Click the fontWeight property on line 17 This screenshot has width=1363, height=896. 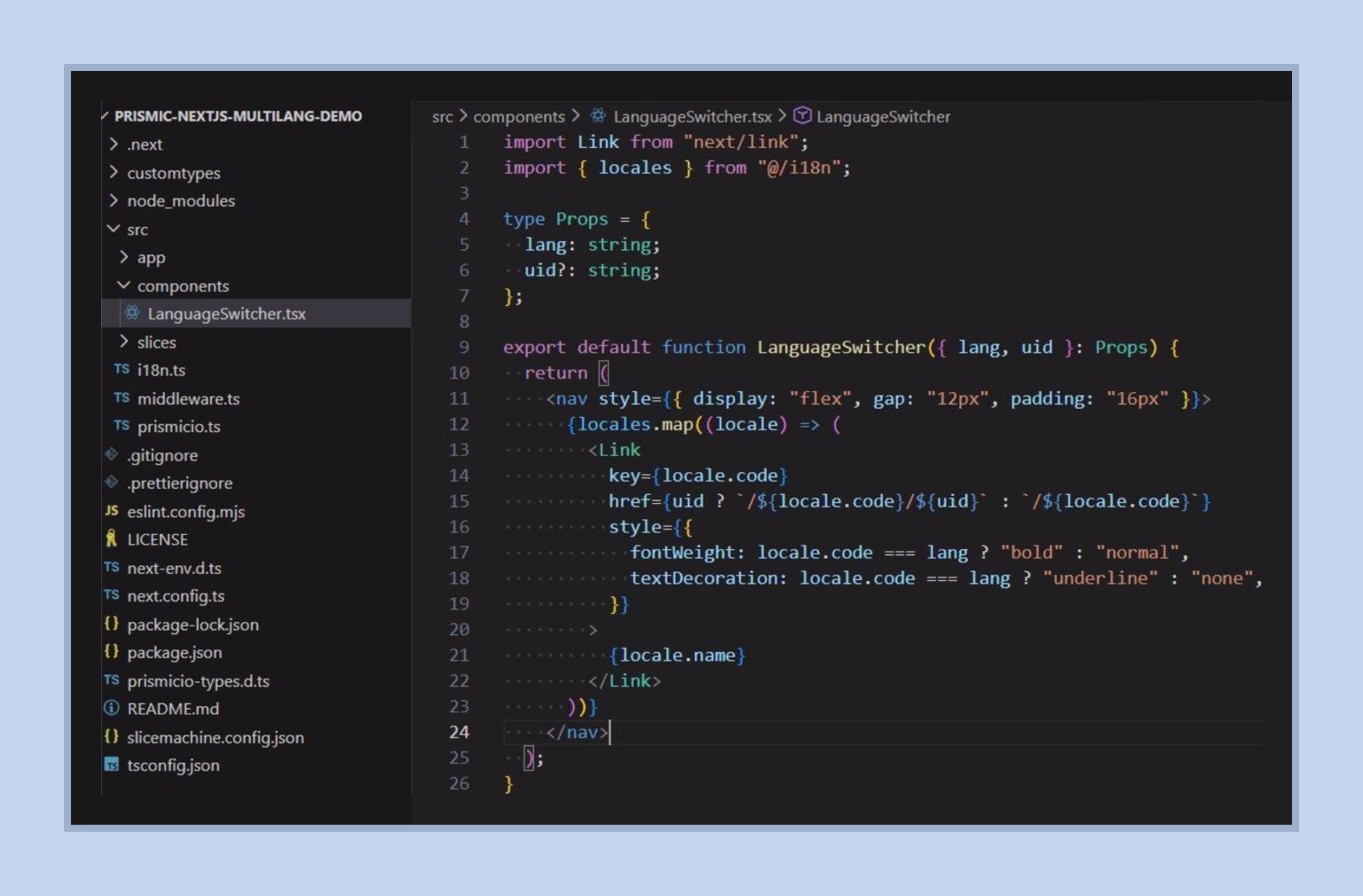[681, 553]
